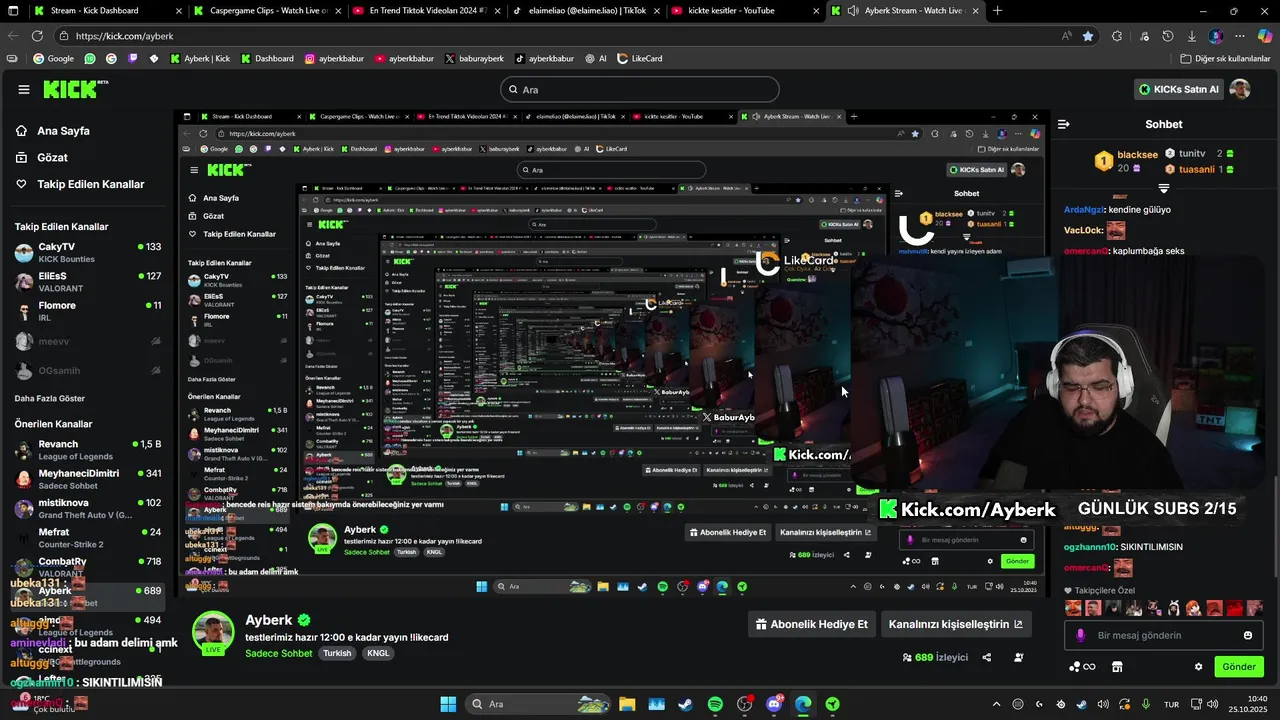
Task: Open the hamburger menu next to KICK logo
Action: (x=23, y=89)
